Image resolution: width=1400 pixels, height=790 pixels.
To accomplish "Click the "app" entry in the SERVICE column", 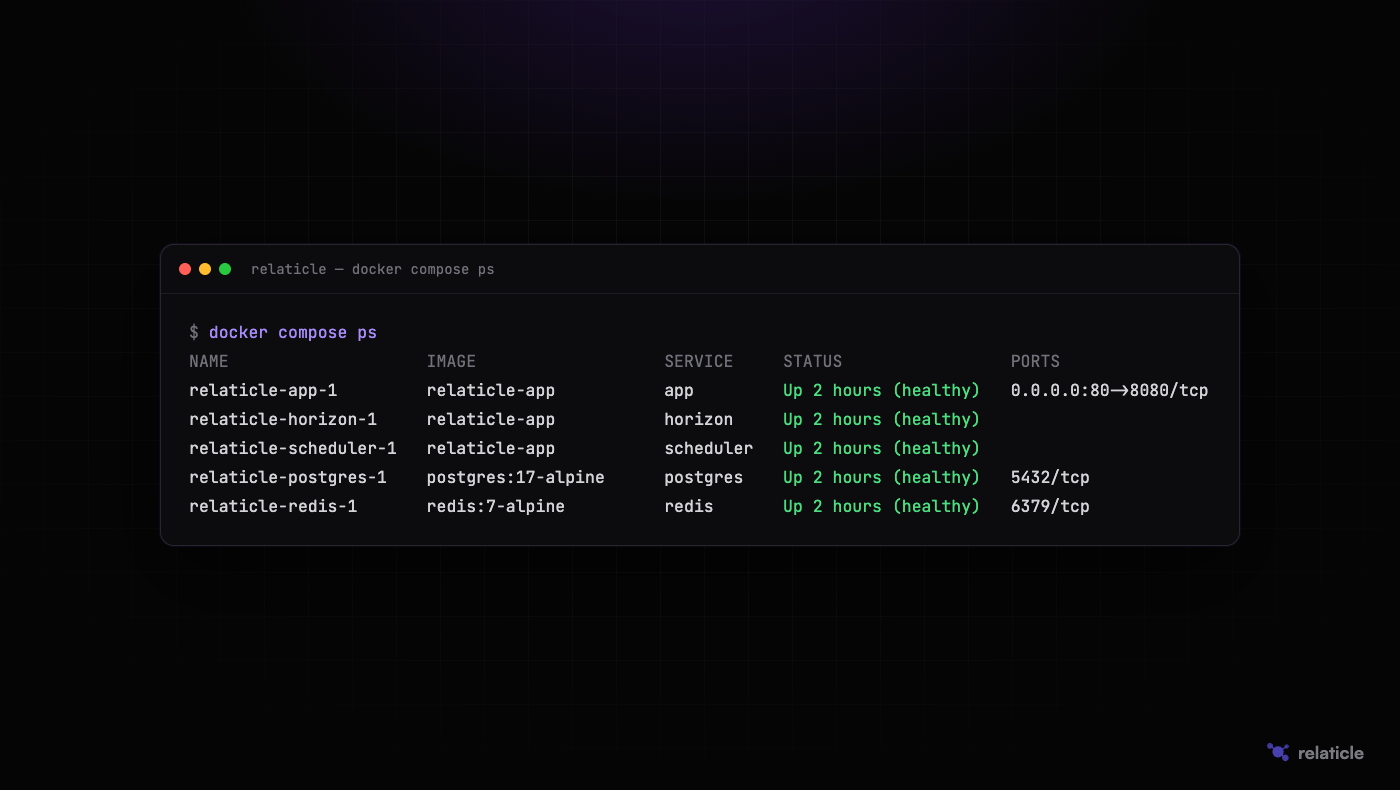I will click(x=679, y=390).
